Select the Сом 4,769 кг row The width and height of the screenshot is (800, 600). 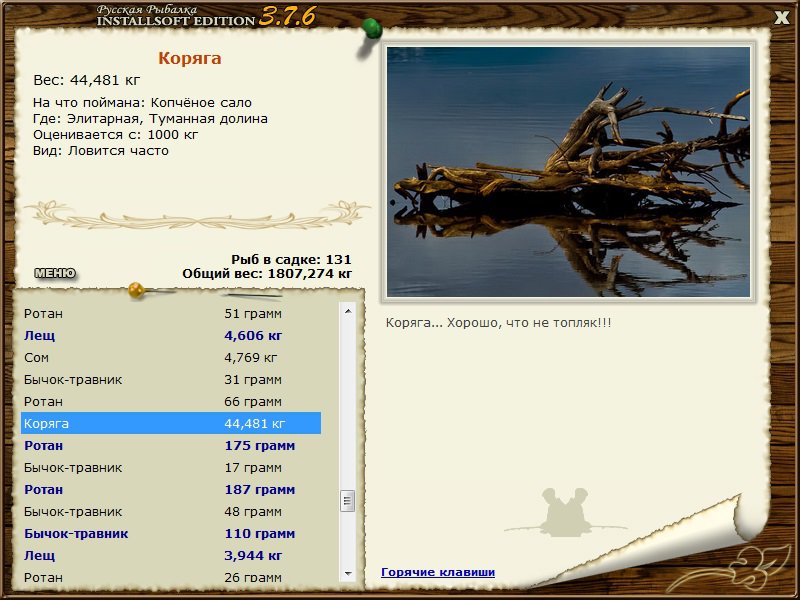coord(171,357)
